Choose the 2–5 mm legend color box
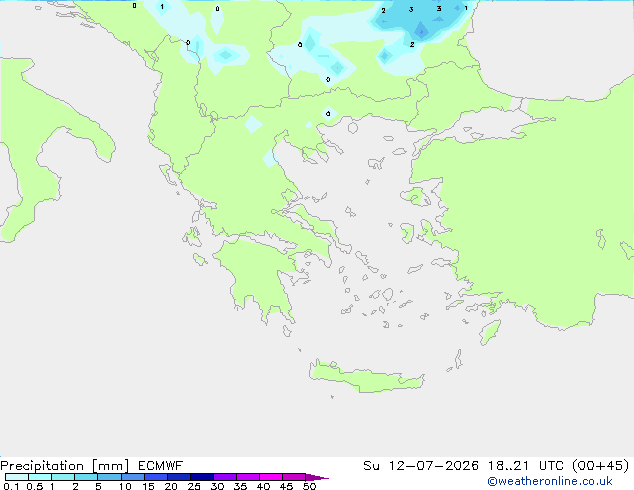This screenshot has width=634, height=490. (x=86, y=477)
